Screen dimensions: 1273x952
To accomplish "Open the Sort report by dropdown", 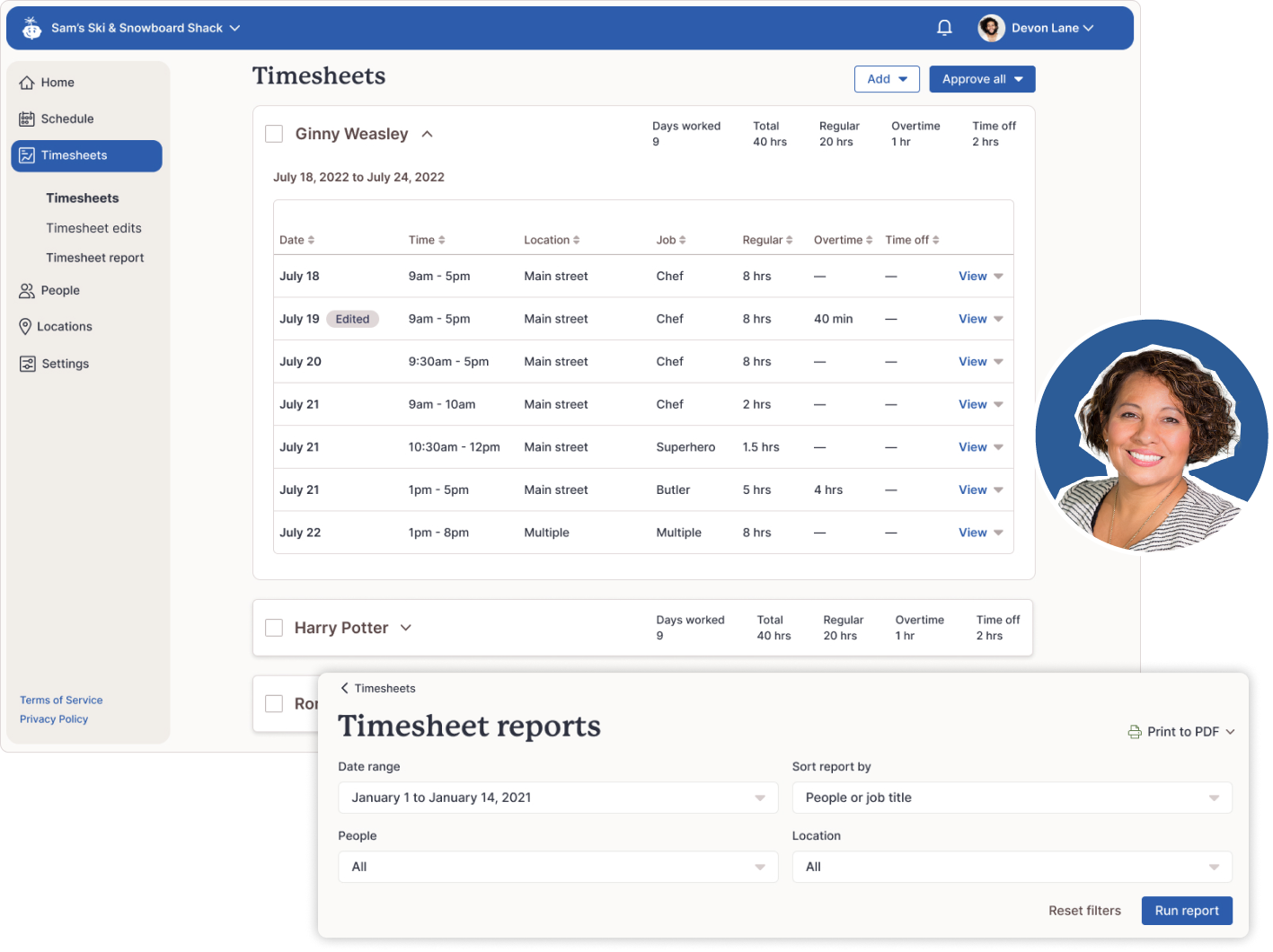I will coord(1012,798).
